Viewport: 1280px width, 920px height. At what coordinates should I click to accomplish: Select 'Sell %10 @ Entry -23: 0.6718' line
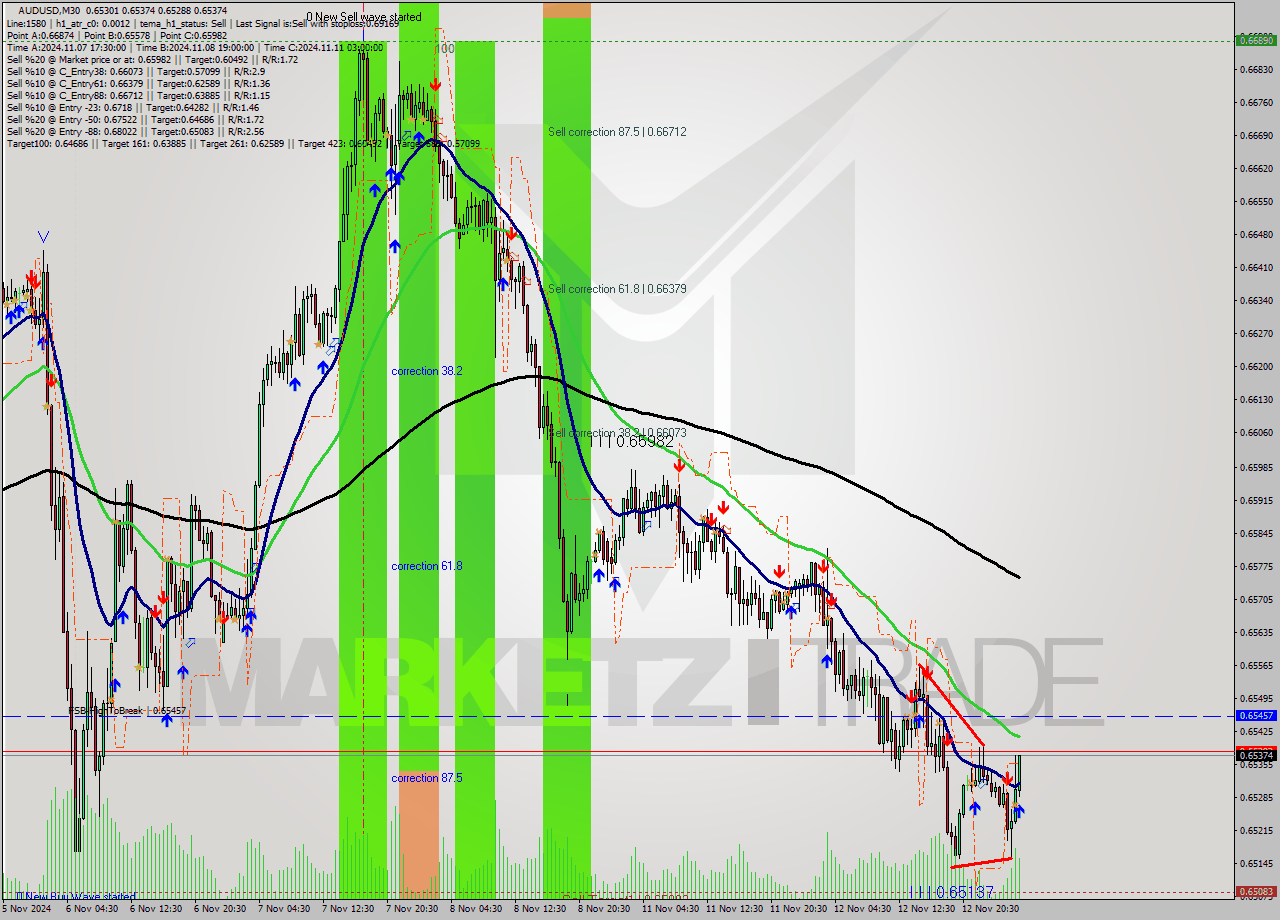[132, 107]
